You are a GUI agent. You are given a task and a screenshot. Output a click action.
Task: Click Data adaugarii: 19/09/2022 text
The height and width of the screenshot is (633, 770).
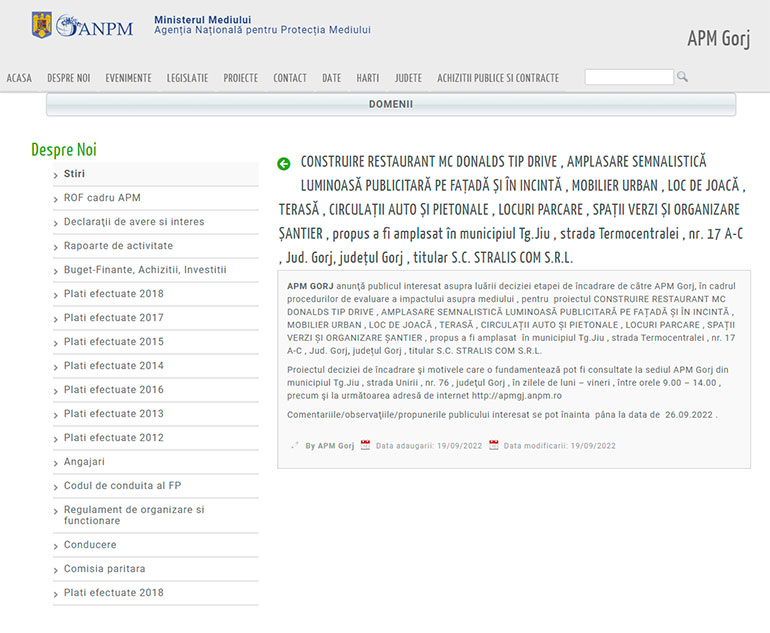pyautogui.click(x=429, y=446)
